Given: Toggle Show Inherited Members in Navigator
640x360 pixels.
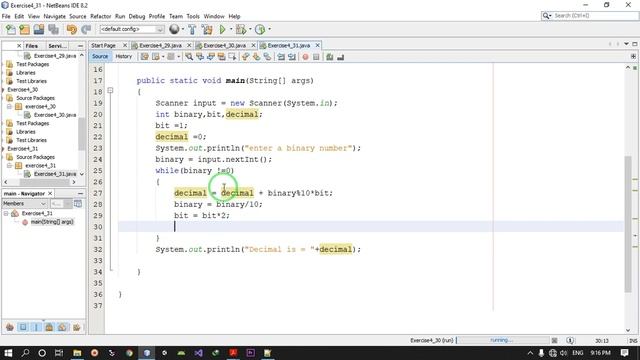Looking at the screenshot, I should point(10,327).
